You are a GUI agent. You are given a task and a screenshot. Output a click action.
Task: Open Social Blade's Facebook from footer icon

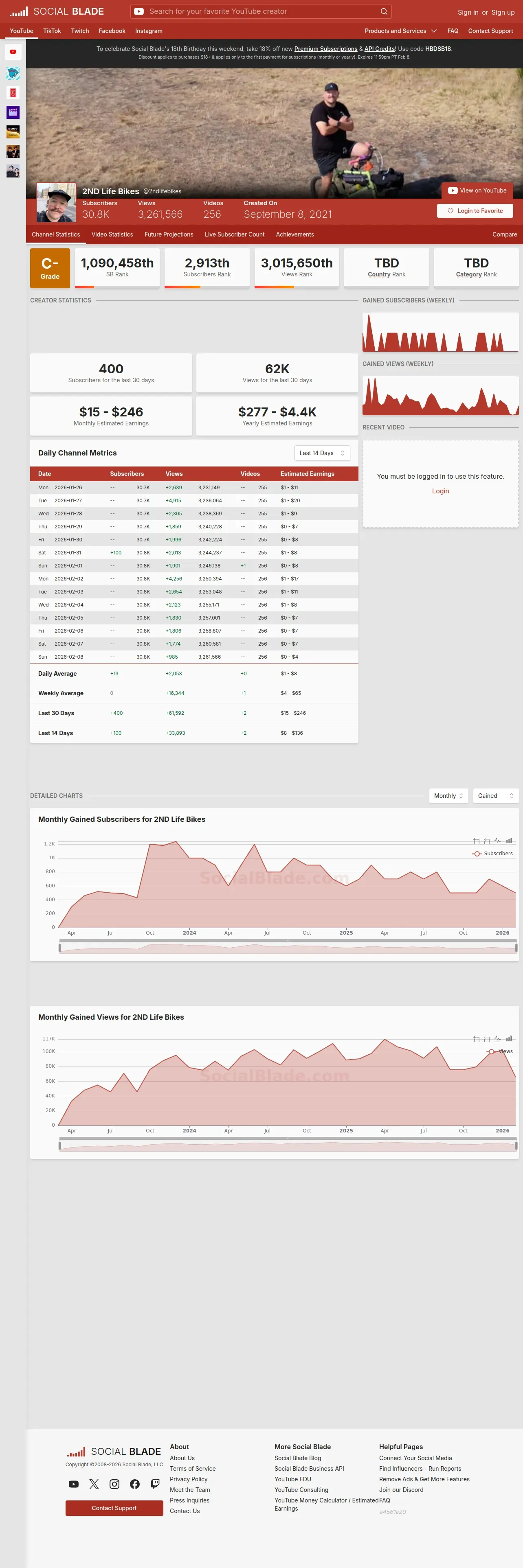(134, 1484)
